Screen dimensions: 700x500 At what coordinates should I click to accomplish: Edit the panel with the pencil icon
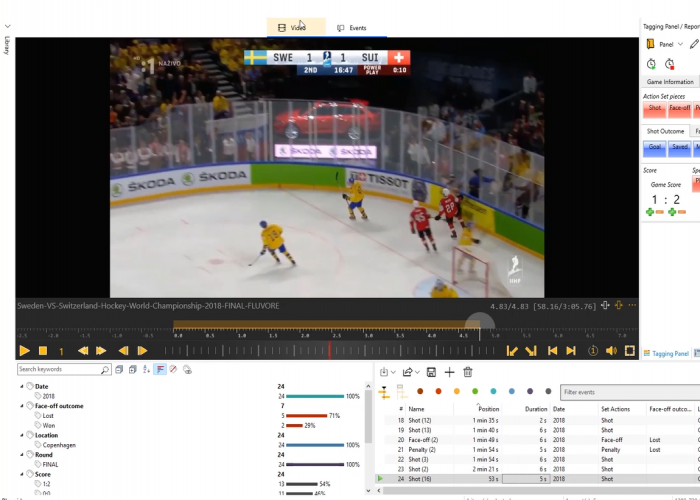tap(694, 44)
